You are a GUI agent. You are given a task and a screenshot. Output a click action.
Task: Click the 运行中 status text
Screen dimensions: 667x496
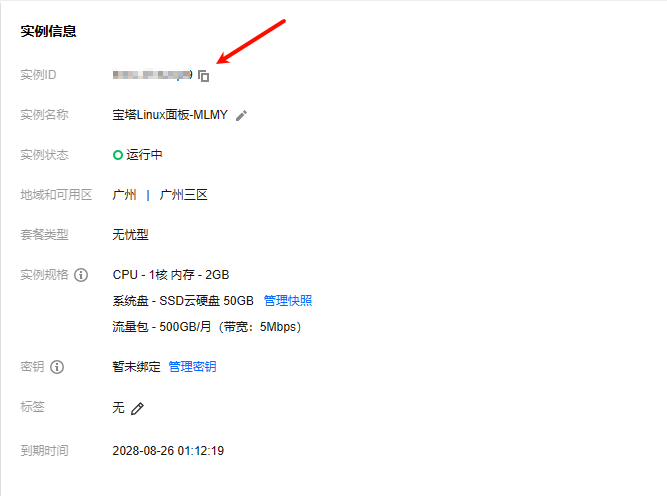144,155
